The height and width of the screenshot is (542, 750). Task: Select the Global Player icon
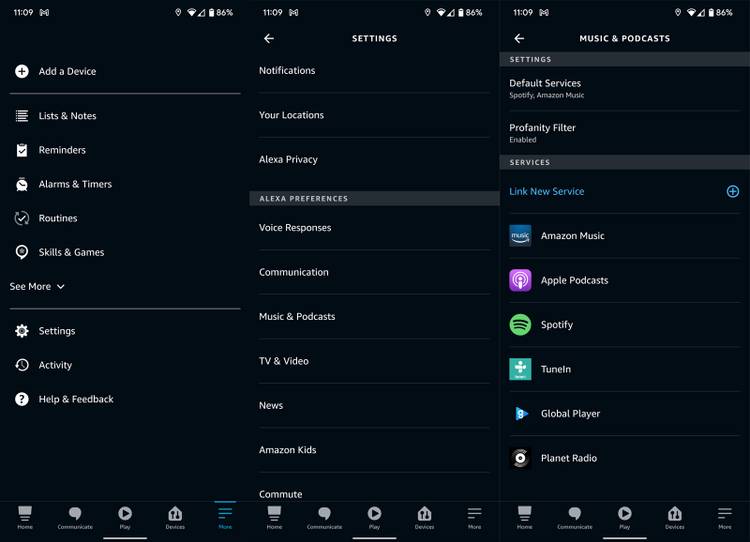[x=520, y=414]
